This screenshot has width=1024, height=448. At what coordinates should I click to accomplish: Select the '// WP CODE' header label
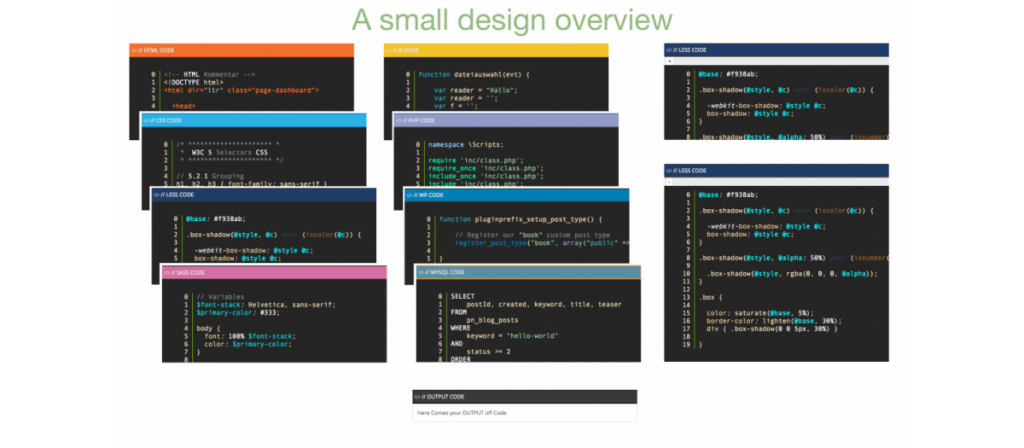[x=428, y=195]
